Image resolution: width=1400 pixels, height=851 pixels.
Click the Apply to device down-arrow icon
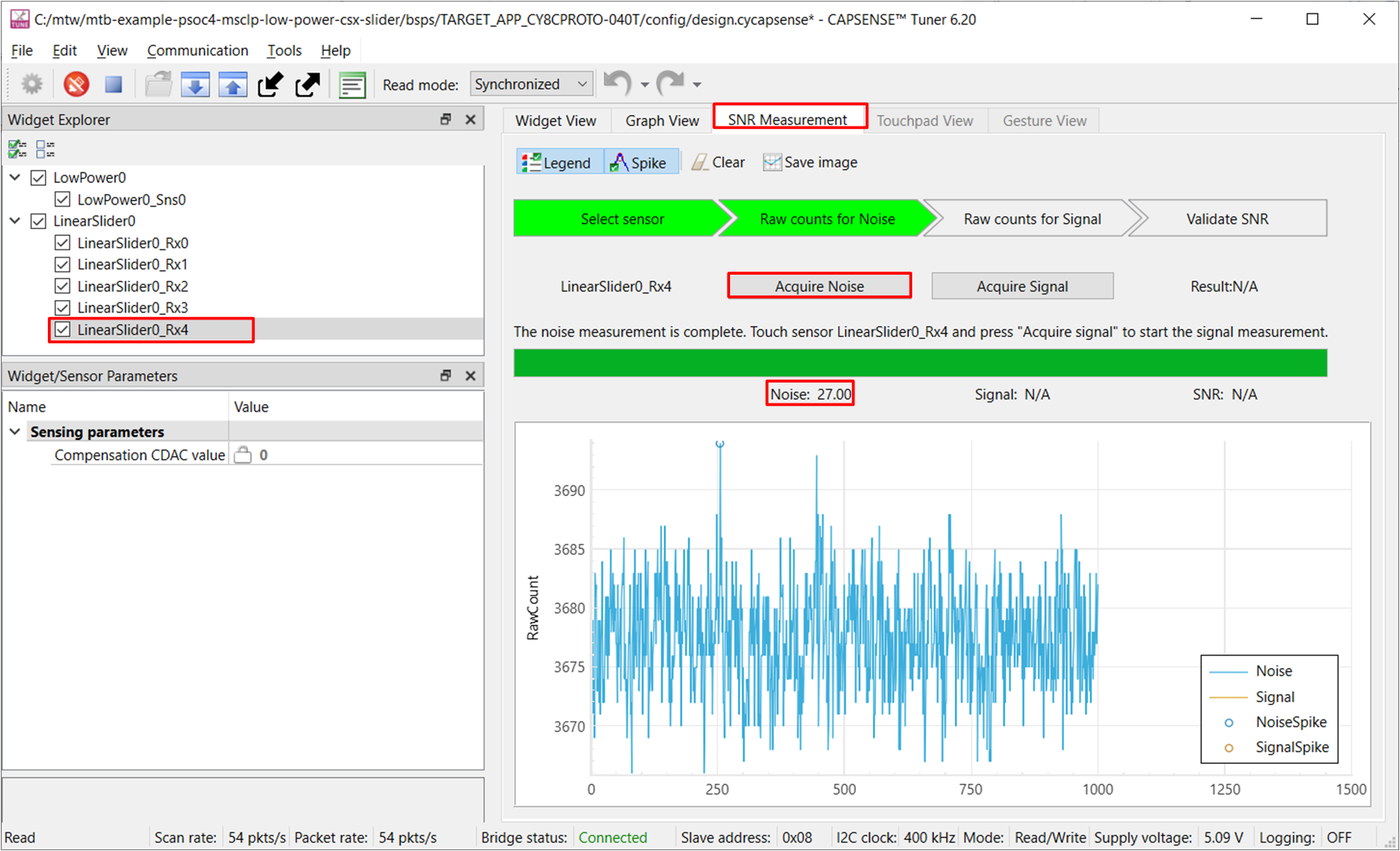(195, 84)
